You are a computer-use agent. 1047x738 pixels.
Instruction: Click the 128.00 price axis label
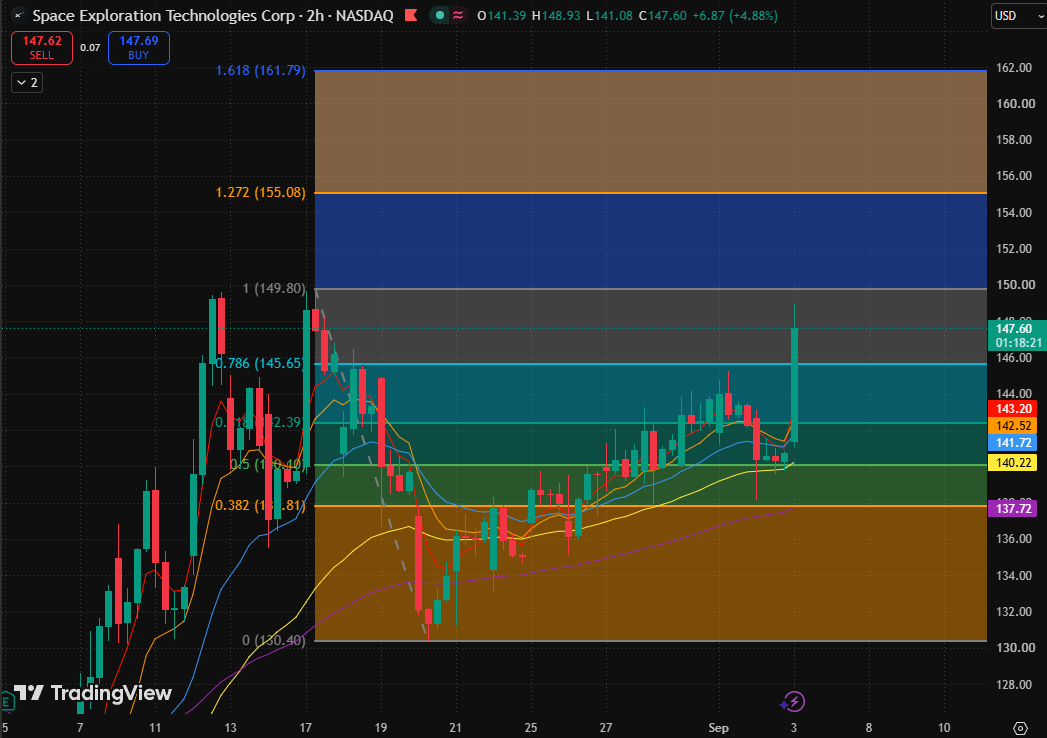[1016, 684]
